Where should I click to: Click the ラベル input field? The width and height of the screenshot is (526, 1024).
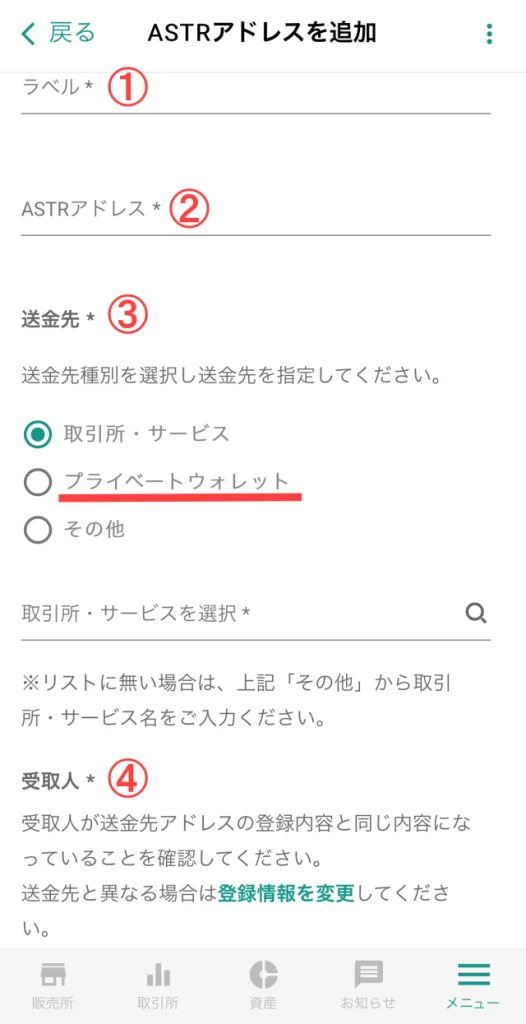coord(255,89)
